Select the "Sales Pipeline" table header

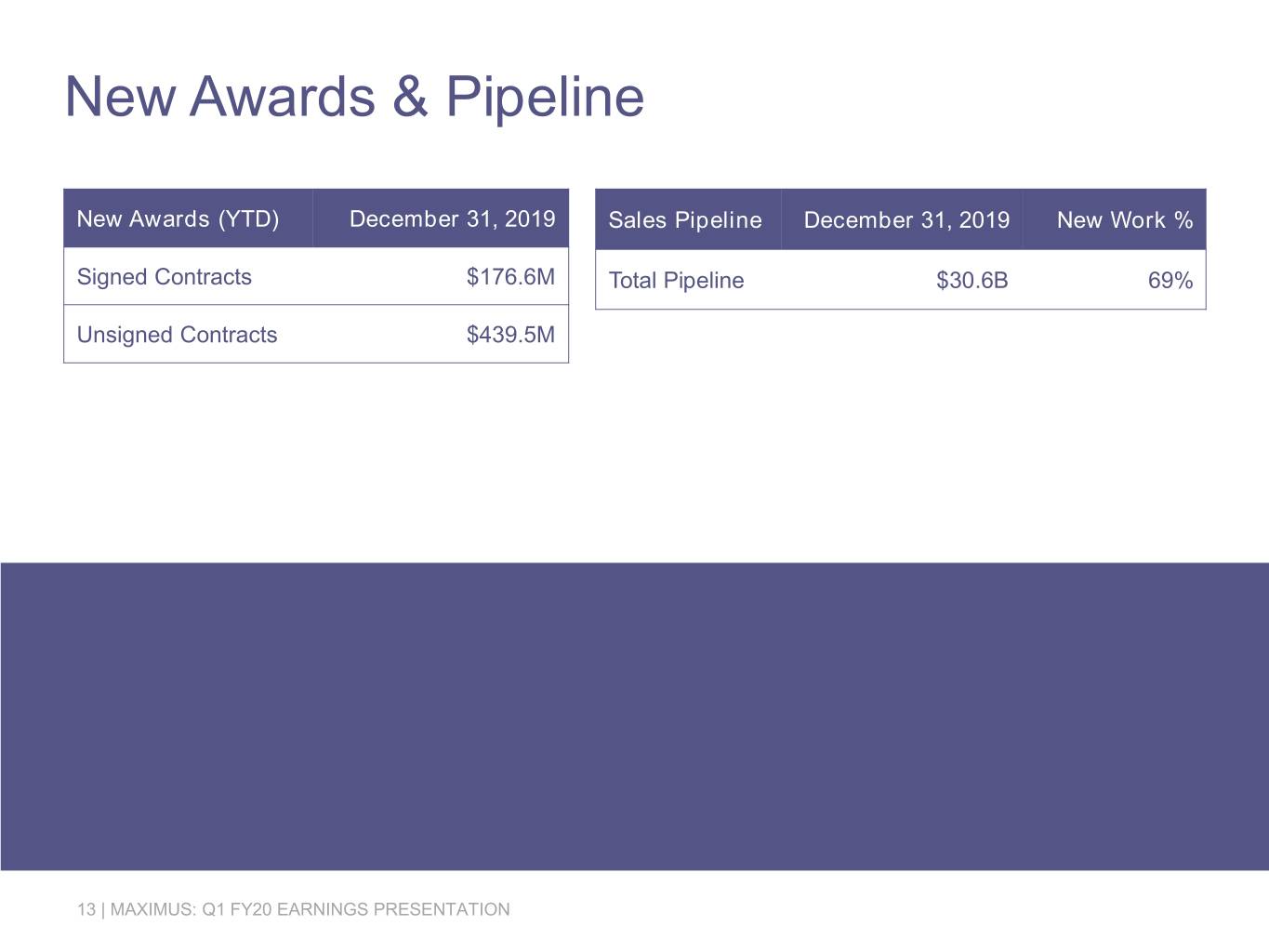(685, 220)
